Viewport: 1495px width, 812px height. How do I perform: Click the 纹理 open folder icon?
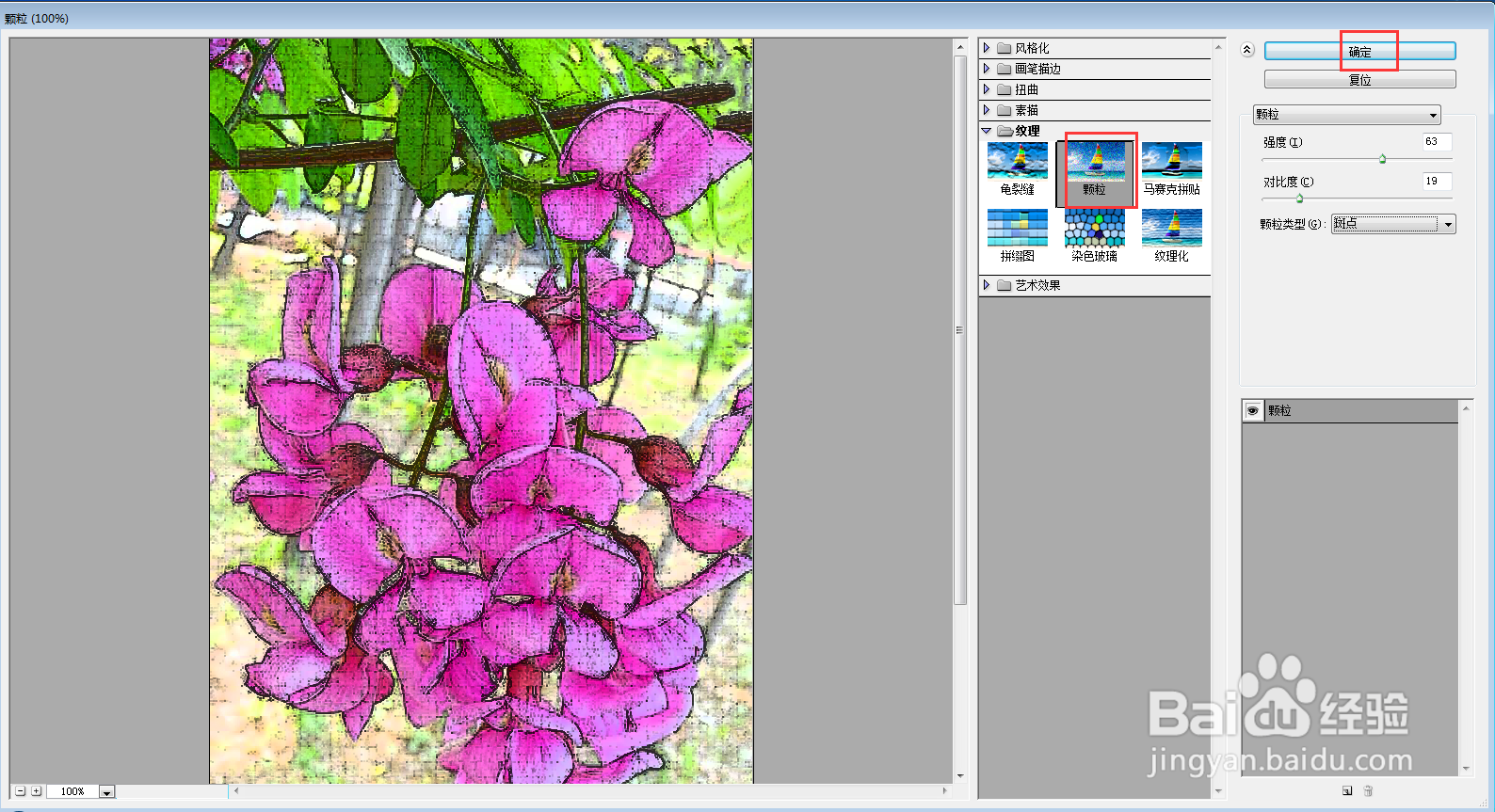tap(1005, 131)
